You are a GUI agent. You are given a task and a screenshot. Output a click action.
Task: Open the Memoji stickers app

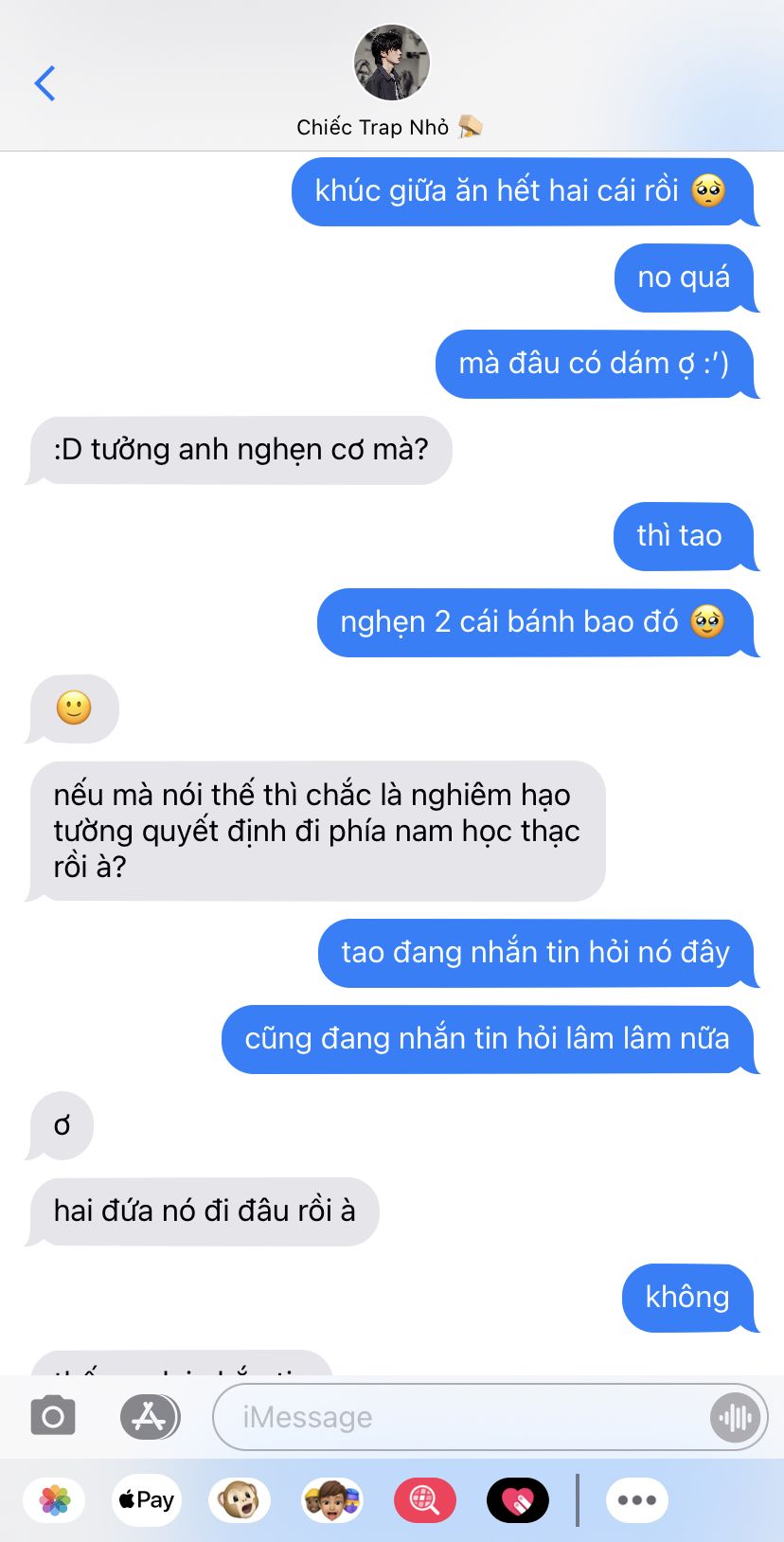[332, 1500]
